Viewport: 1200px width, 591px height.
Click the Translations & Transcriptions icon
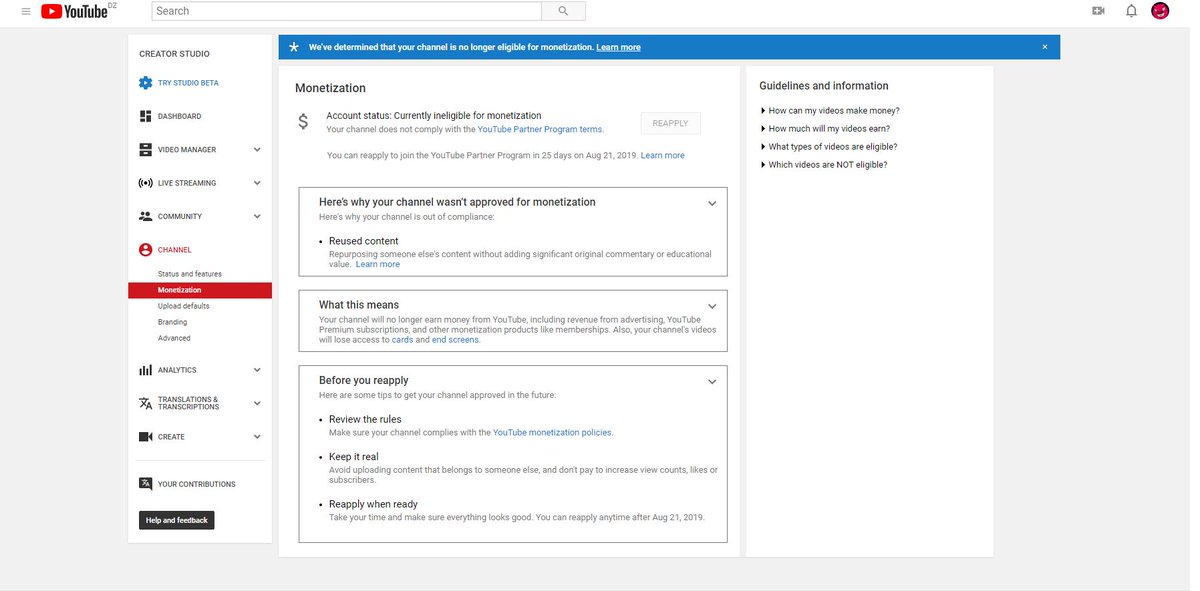click(146, 403)
